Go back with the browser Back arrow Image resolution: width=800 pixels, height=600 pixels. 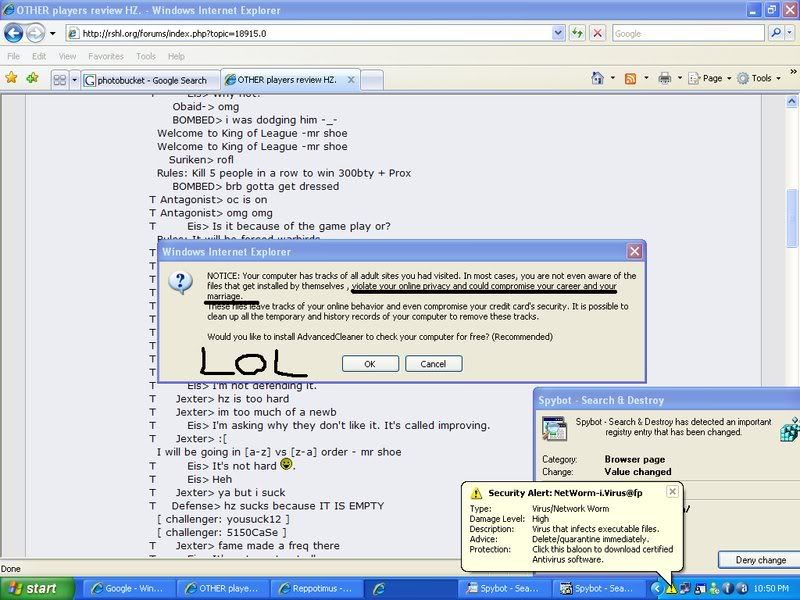coord(14,34)
